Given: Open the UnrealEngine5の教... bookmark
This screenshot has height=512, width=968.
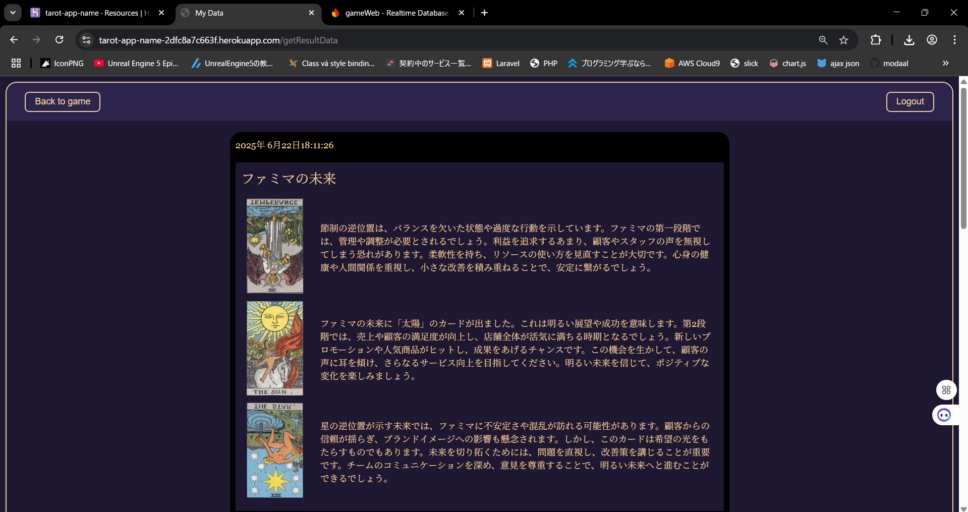Looking at the screenshot, I should click(232, 63).
